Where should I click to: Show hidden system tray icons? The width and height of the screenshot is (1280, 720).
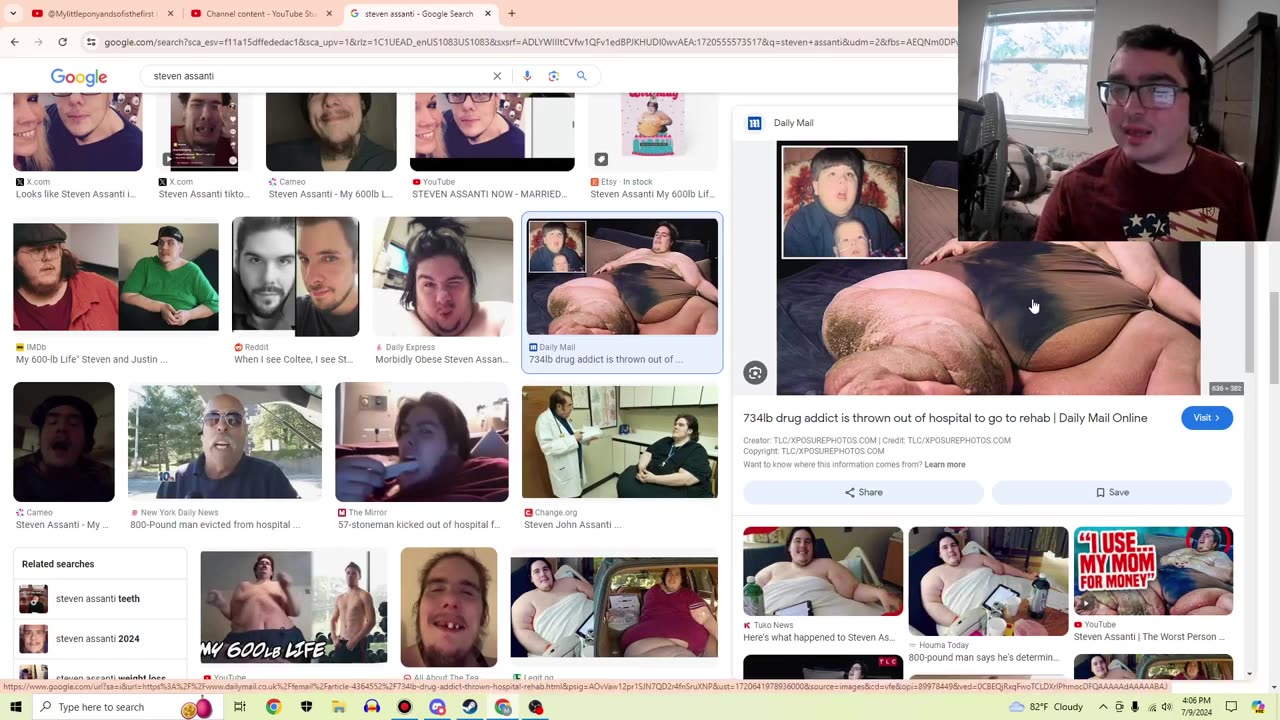(1103, 707)
